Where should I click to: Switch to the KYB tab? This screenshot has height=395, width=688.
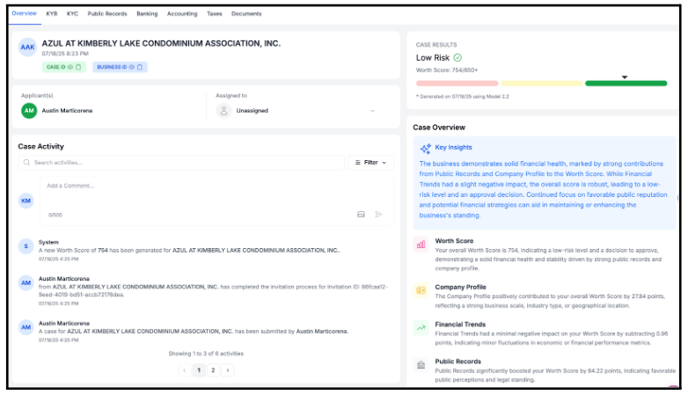(52, 14)
